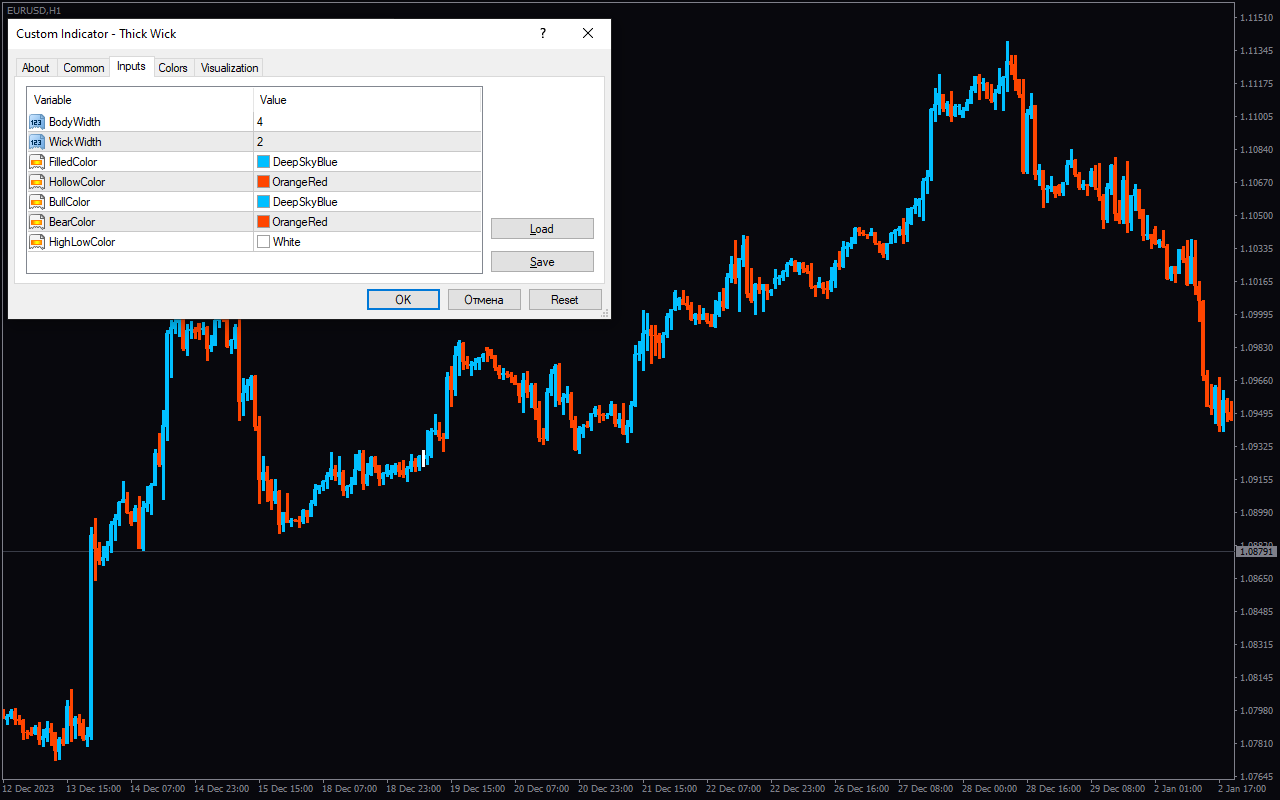Select the Inputs tab
This screenshot has width=1280, height=800.
[x=131, y=66]
